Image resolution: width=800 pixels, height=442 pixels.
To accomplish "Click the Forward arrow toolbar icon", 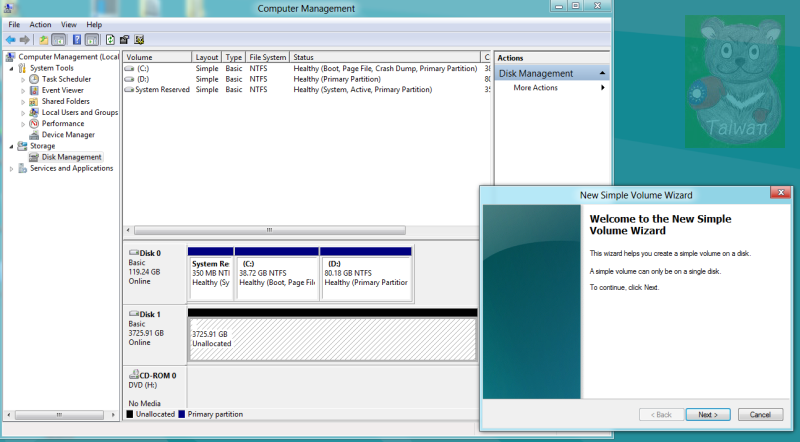I will [x=24, y=40].
